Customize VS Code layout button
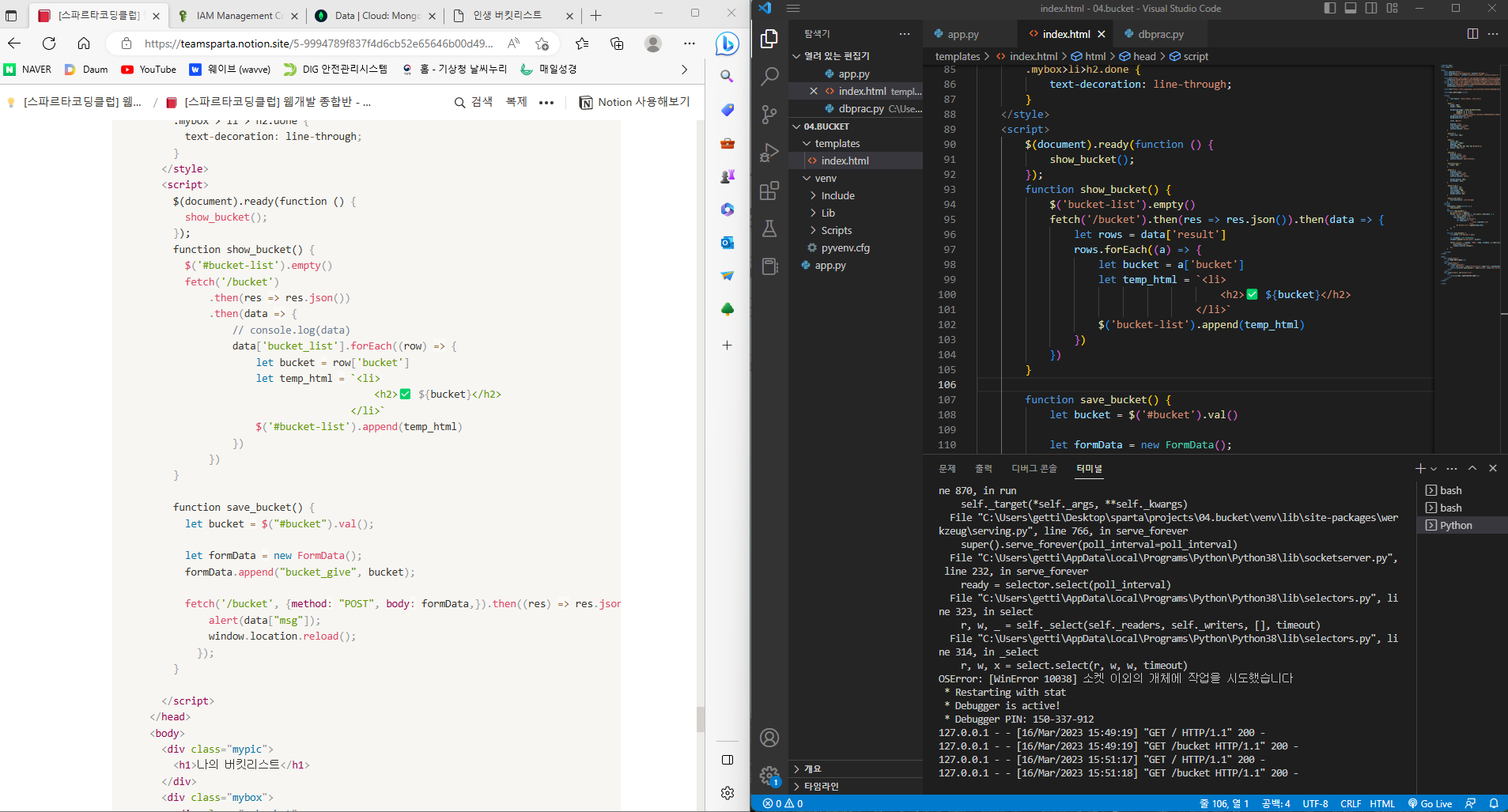The image size is (1508, 812). pos(1392,8)
